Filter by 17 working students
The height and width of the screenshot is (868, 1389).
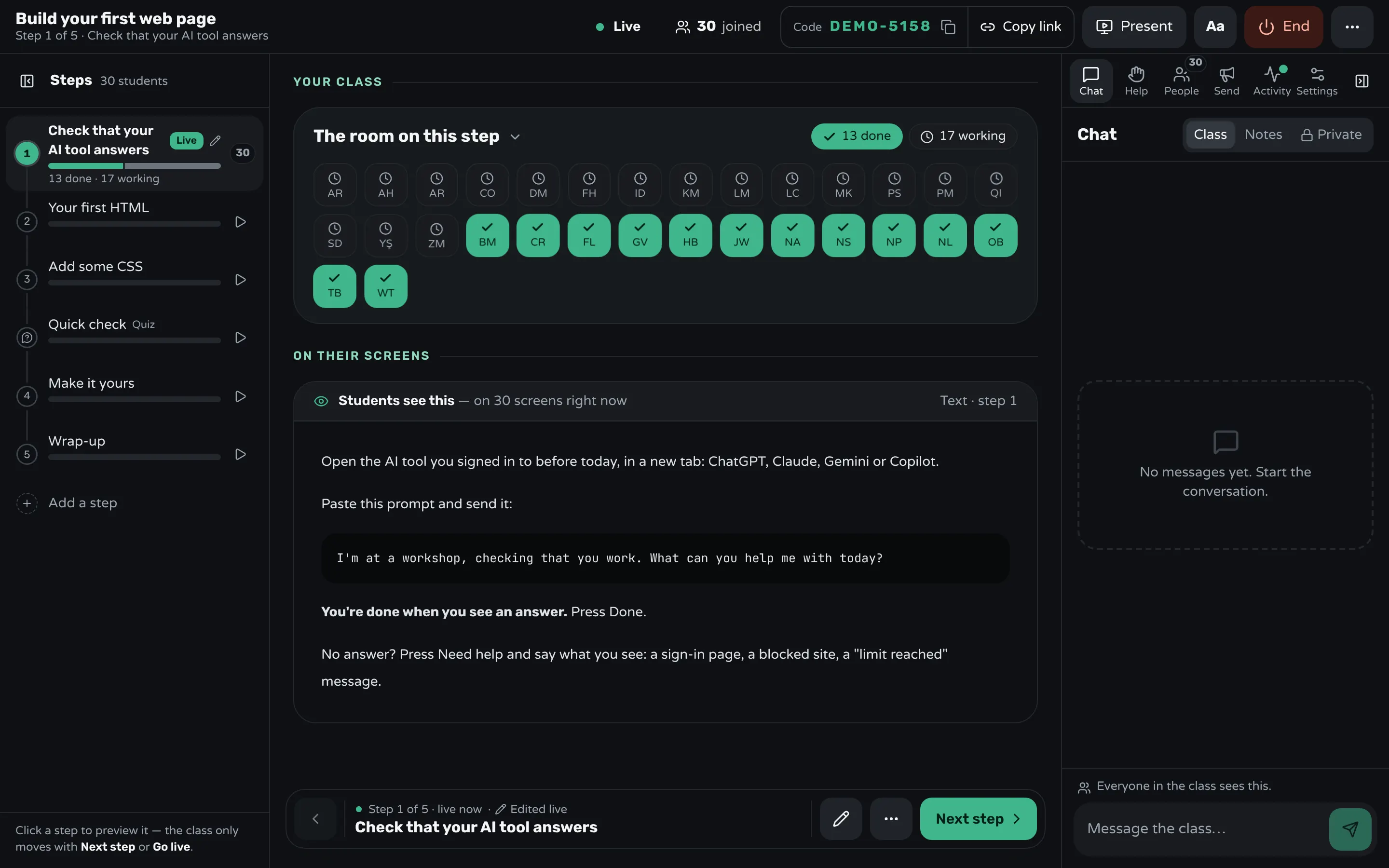pyautogui.click(x=963, y=136)
